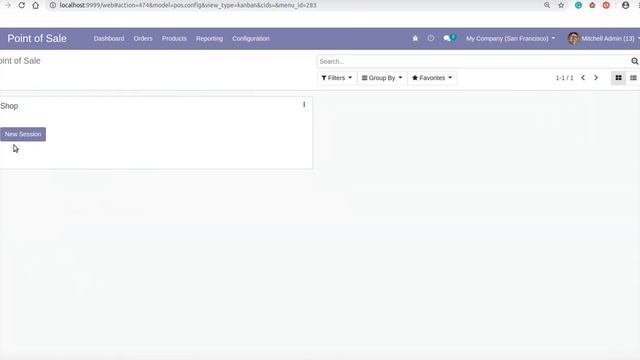640x360 pixels.
Task: Open the browser zoom magnifier icon
Action: [547, 5]
